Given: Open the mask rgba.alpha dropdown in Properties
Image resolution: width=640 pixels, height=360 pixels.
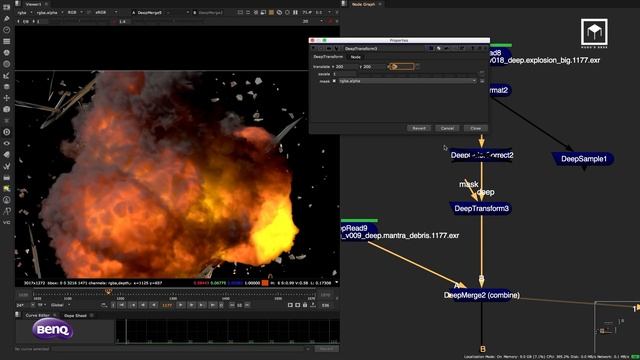Looking at the screenshot, I should pyautogui.click(x=407, y=81).
